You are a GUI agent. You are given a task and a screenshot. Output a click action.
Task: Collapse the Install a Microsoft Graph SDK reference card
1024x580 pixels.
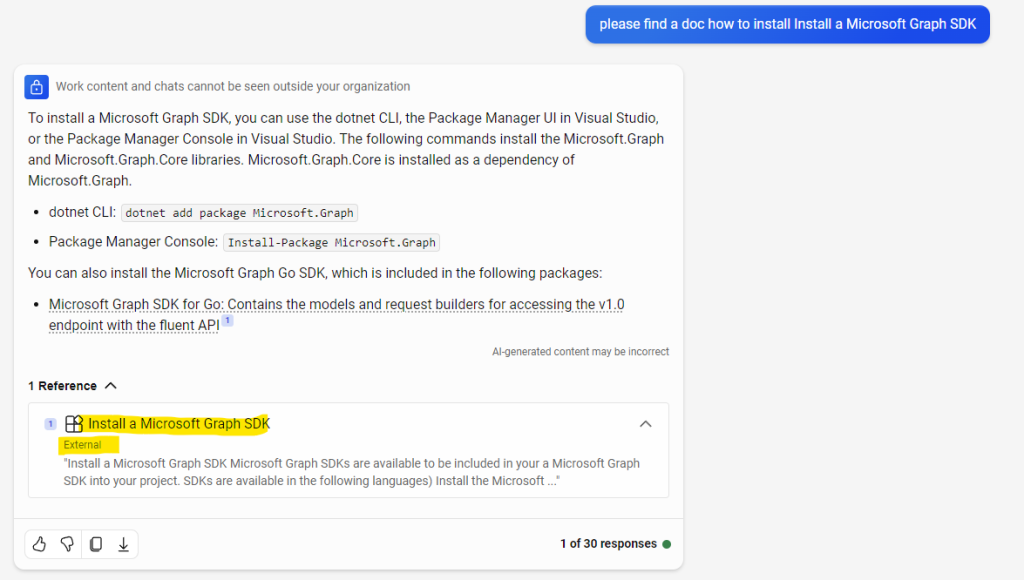pyautogui.click(x=645, y=424)
